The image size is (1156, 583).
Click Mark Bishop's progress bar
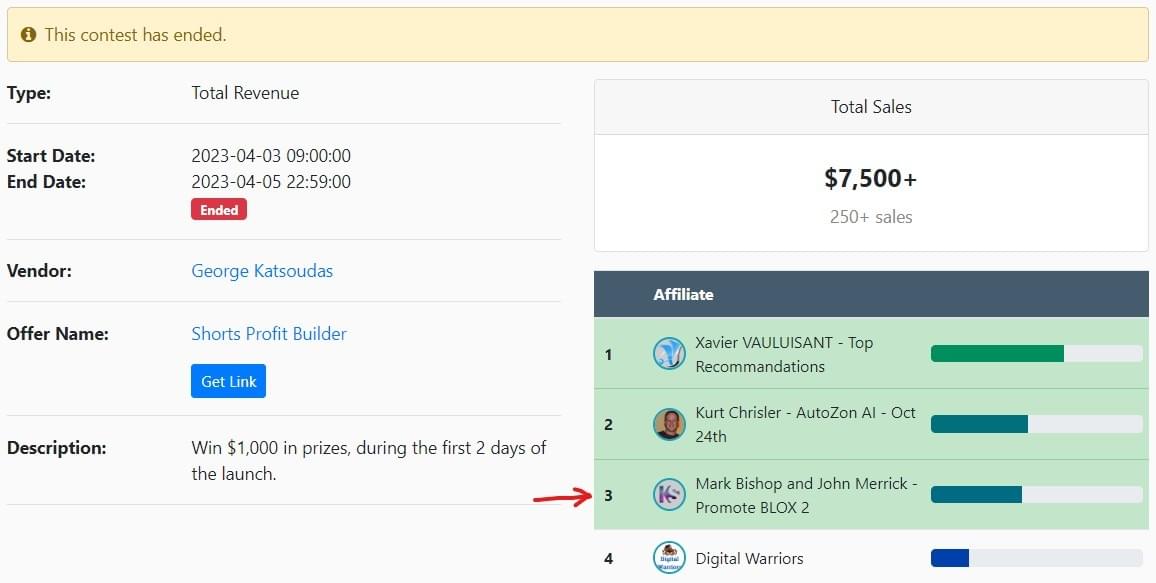976,494
